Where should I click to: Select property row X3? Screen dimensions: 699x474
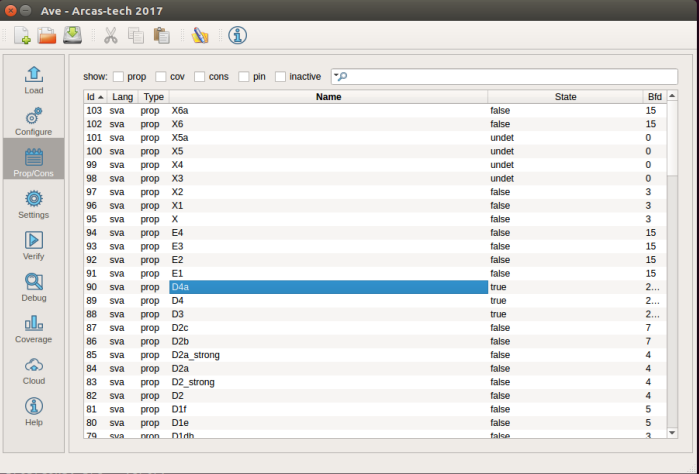click(375, 178)
